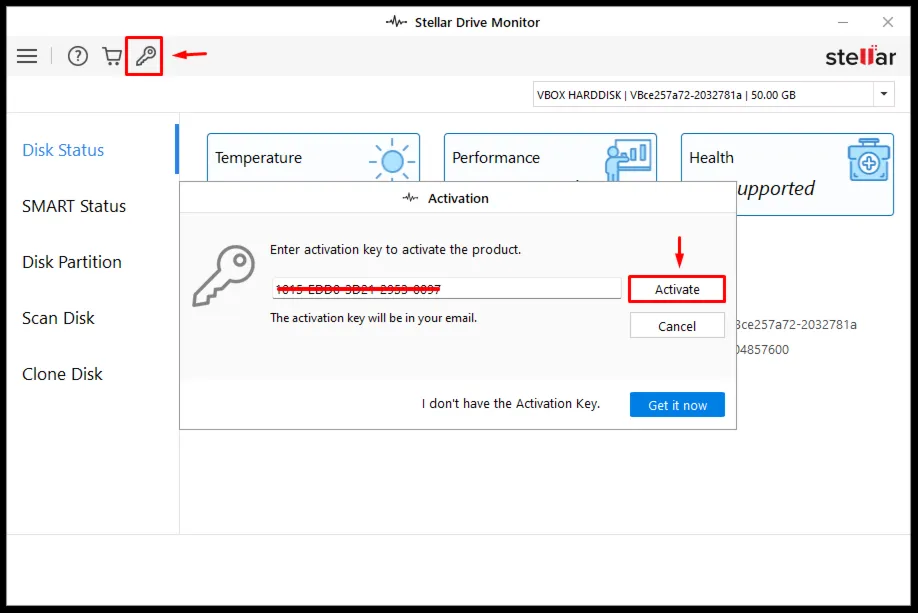Viewport: 918px width, 613px height.
Task: Open the SMART Status section
Action: (74, 206)
